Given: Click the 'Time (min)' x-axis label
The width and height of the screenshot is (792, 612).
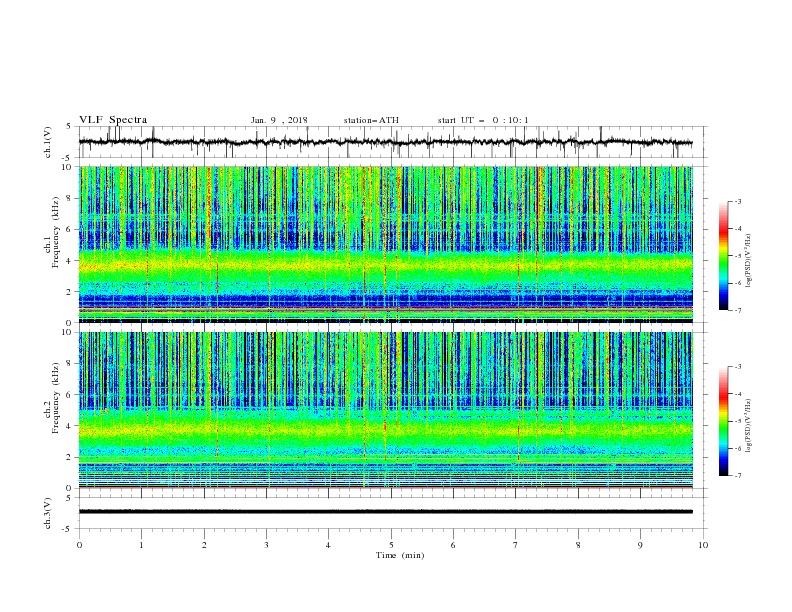Looking at the screenshot, I should (400, 555).
